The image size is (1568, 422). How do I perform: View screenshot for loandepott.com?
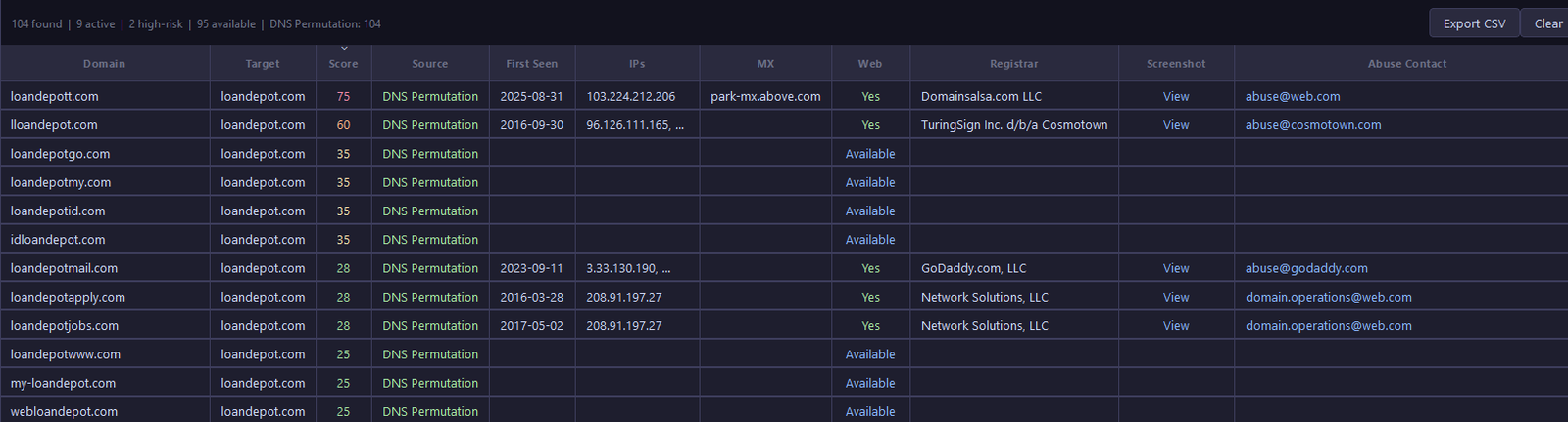click(1176, 96)
